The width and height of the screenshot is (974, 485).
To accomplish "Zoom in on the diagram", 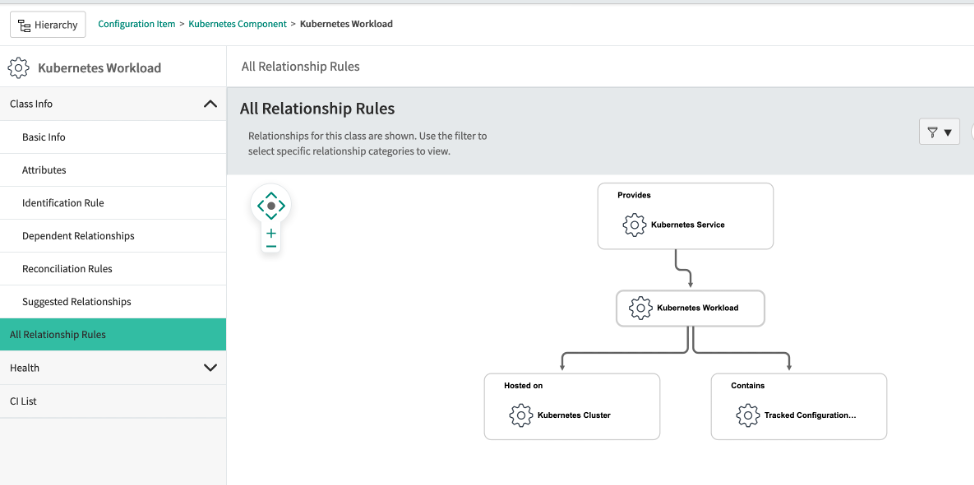I will pos(271,233).
